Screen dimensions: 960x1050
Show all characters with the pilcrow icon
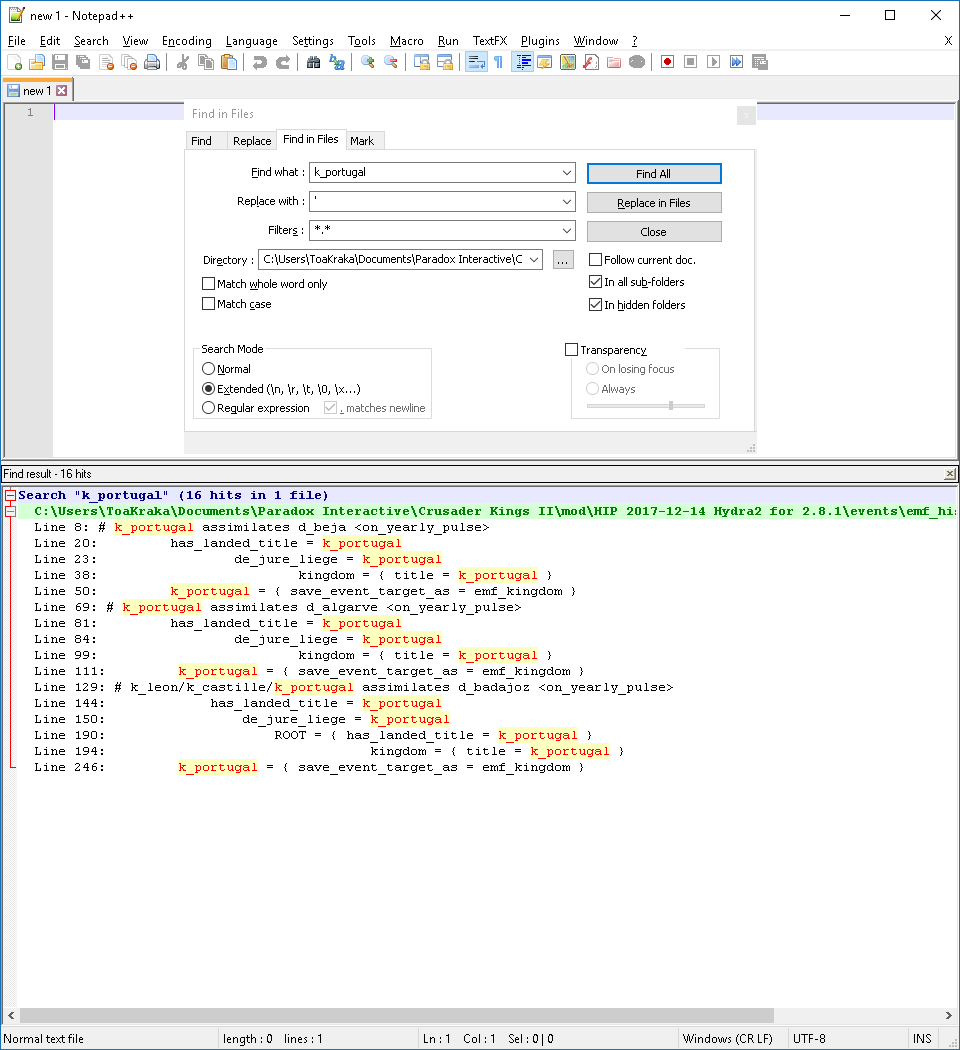click(498, 62)
